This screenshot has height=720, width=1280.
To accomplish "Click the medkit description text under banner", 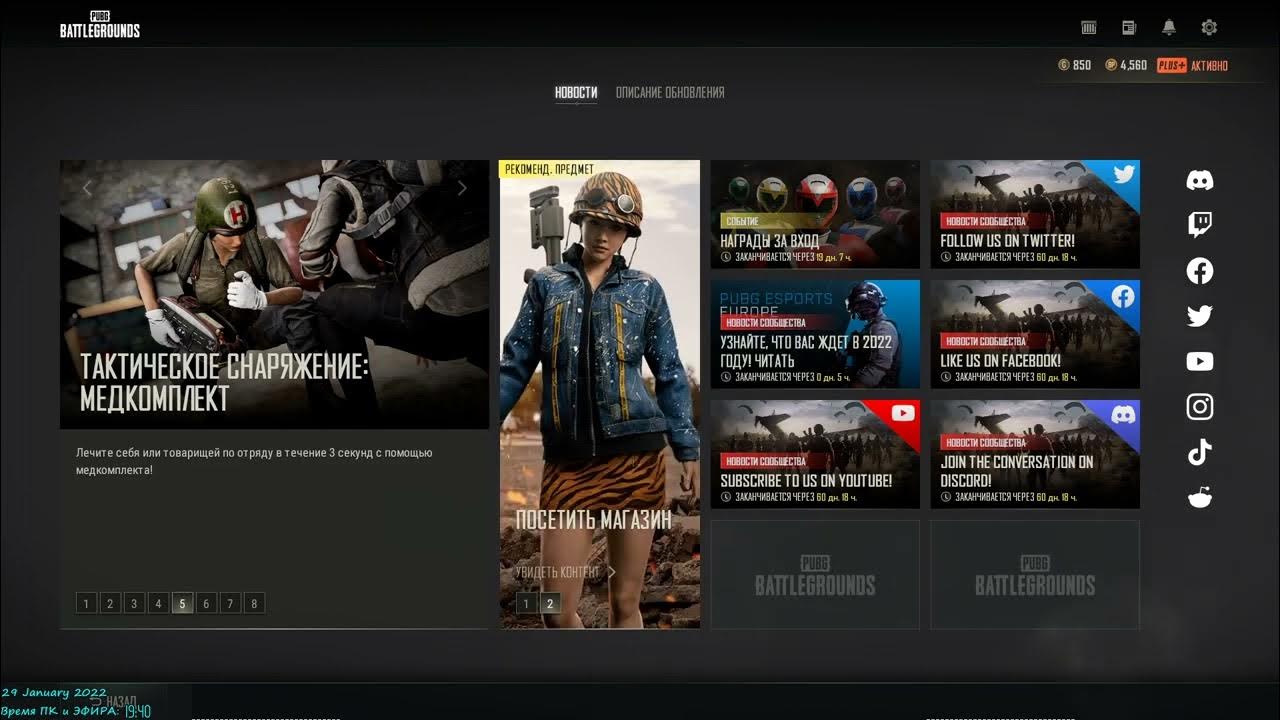I will click(254, 461).
